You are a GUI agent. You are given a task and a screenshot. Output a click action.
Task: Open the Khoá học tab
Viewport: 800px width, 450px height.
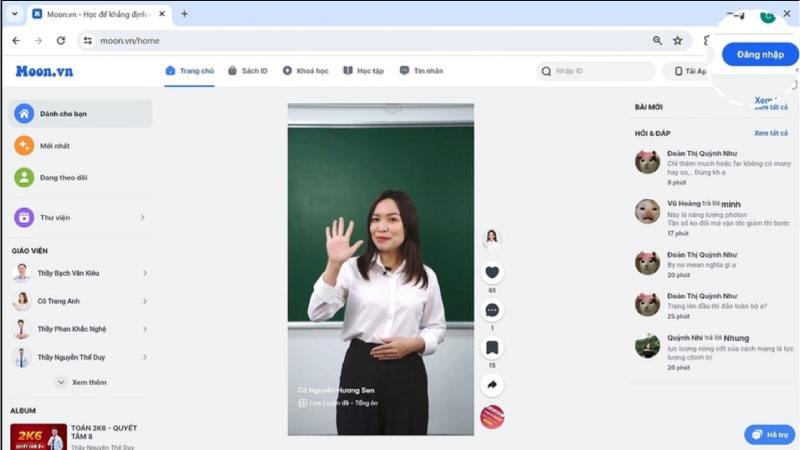(305, 71)
